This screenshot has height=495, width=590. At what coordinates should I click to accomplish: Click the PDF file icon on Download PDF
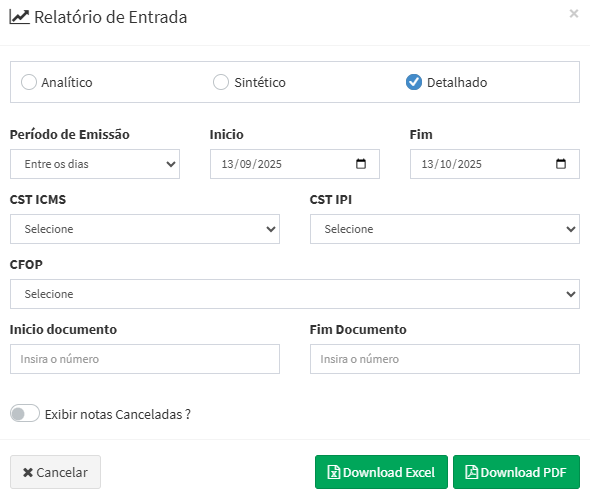tap(471, 472)
